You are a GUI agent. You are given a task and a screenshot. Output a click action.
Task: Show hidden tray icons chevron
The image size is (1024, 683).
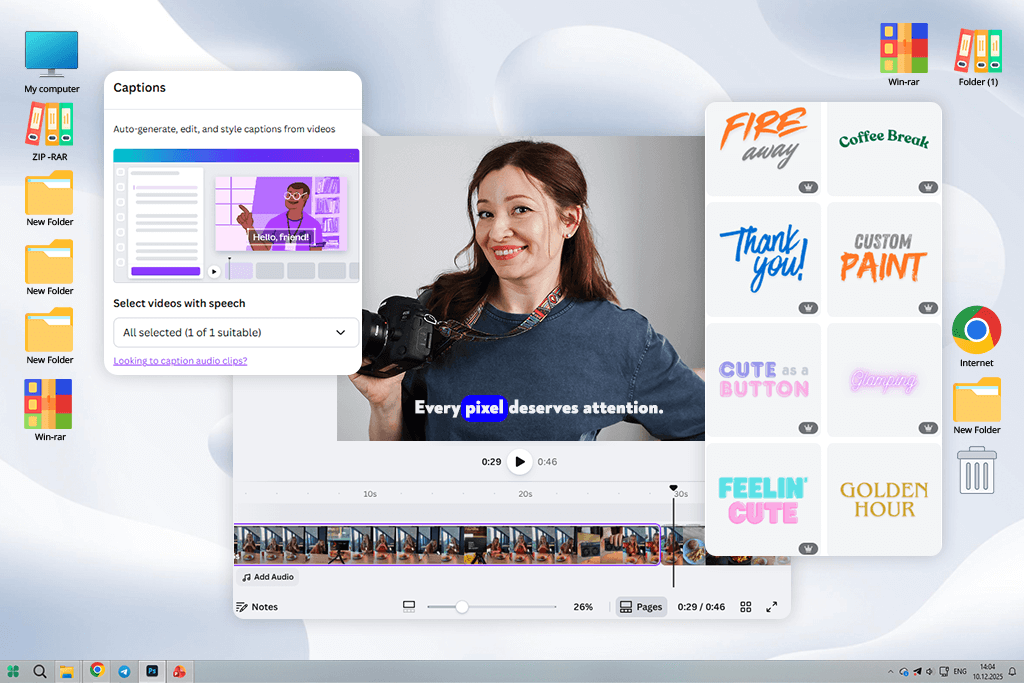click(890, 671)
